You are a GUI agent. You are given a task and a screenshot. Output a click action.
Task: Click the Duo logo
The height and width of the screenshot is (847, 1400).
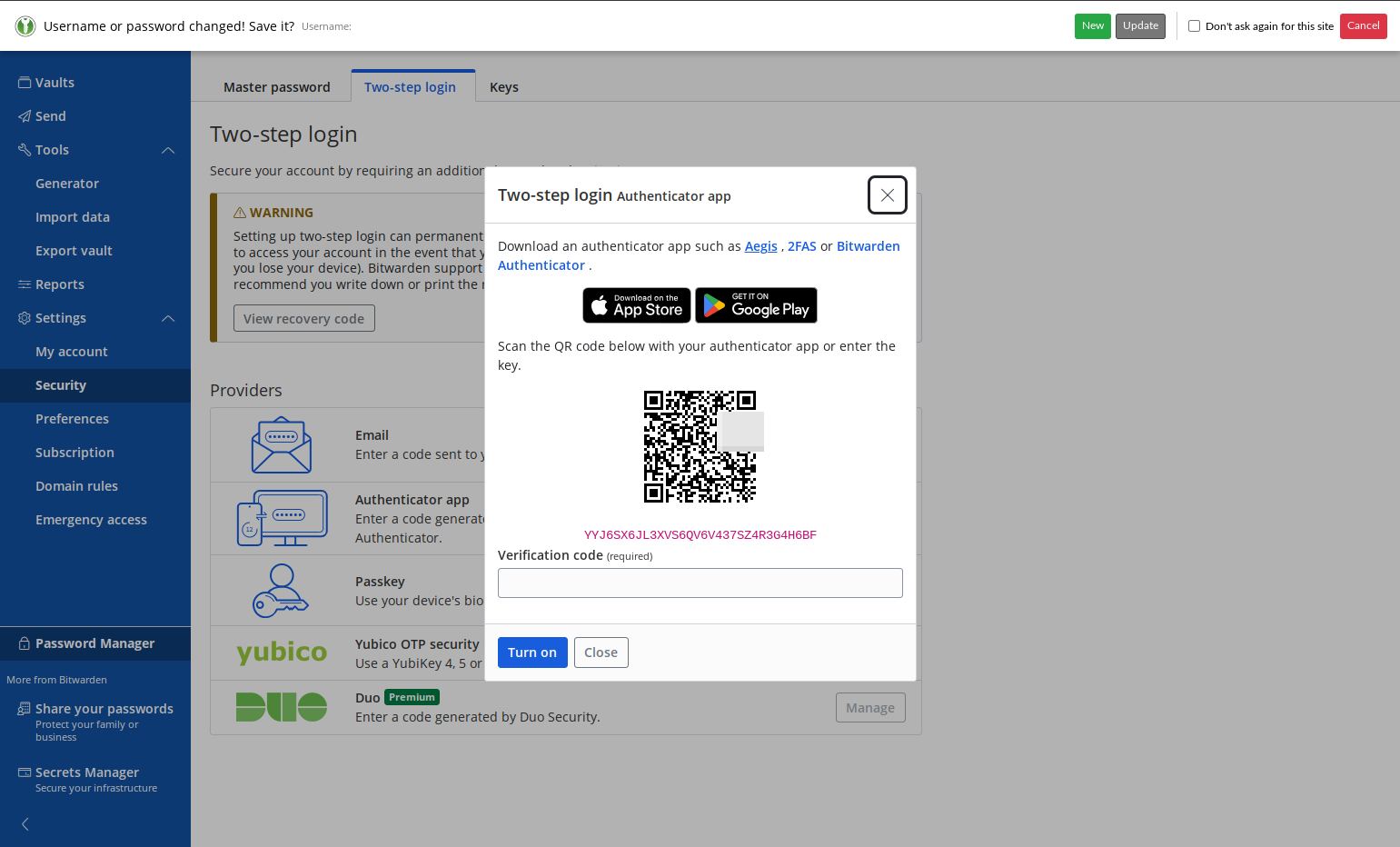click(x=282, y=707)
